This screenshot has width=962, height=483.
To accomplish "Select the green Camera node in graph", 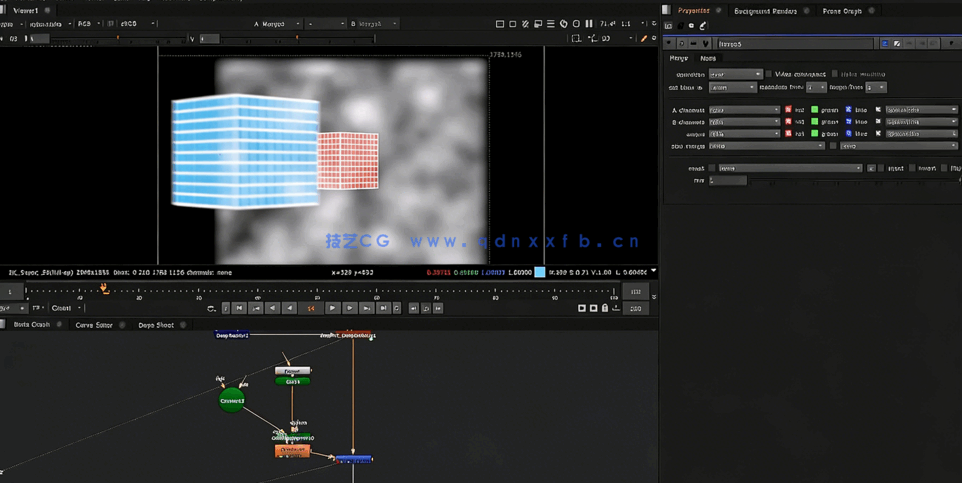I will [x=232, y=400].
